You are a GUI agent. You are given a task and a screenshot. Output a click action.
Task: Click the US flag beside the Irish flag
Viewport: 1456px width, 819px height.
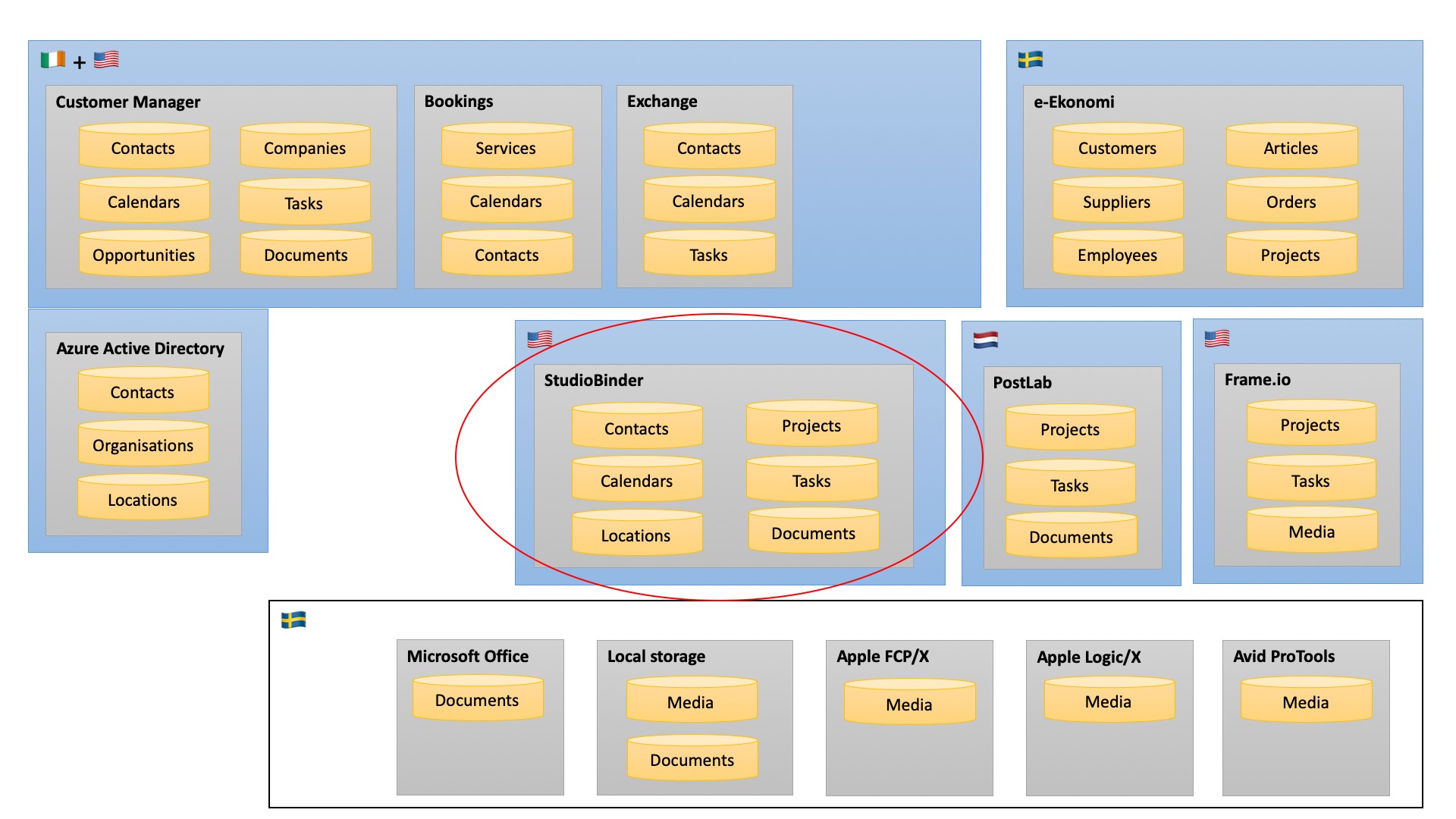106,59
